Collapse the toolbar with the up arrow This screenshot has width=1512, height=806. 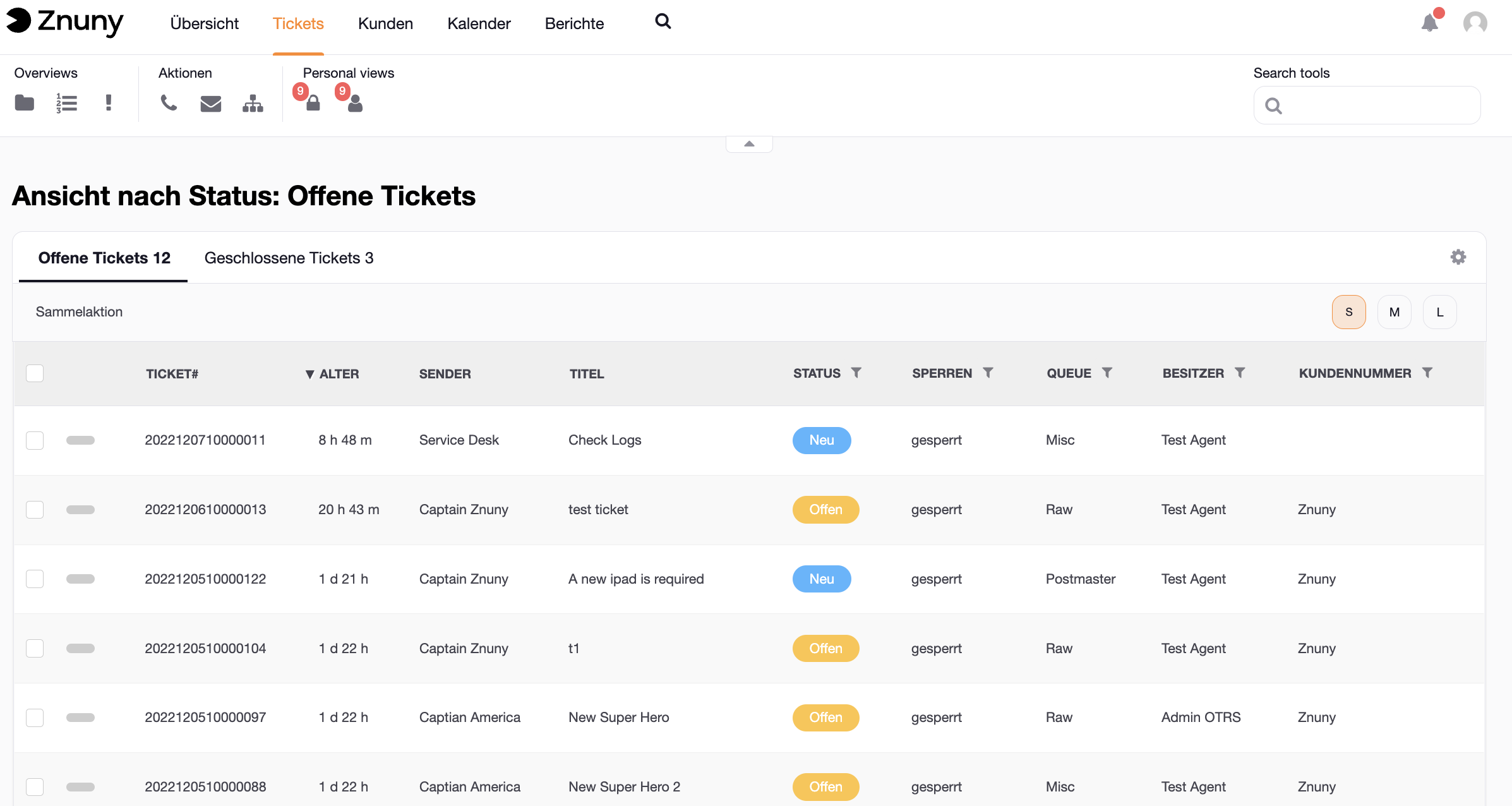tap(749, 144)
